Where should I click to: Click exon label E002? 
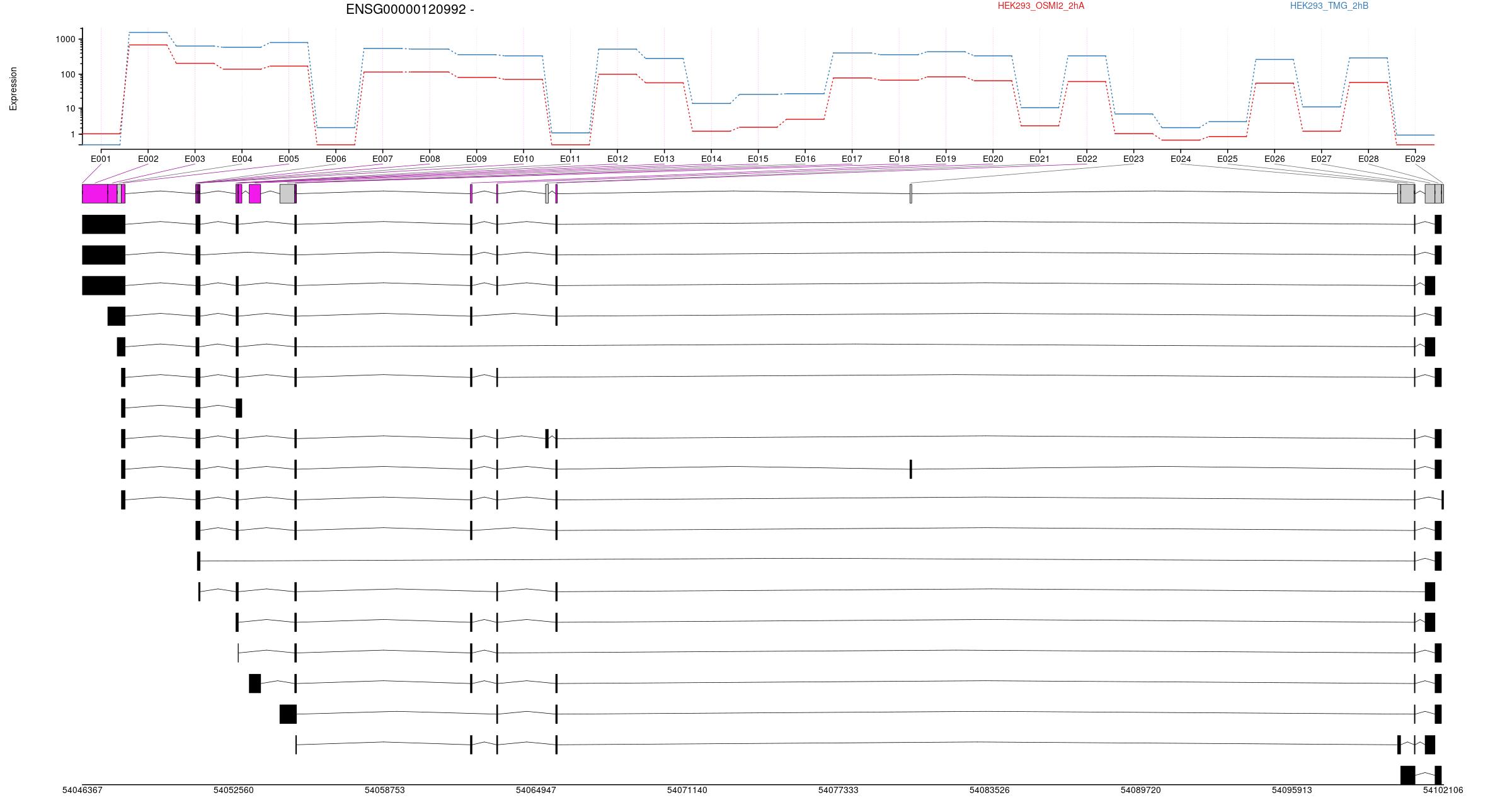coord(148,159)
